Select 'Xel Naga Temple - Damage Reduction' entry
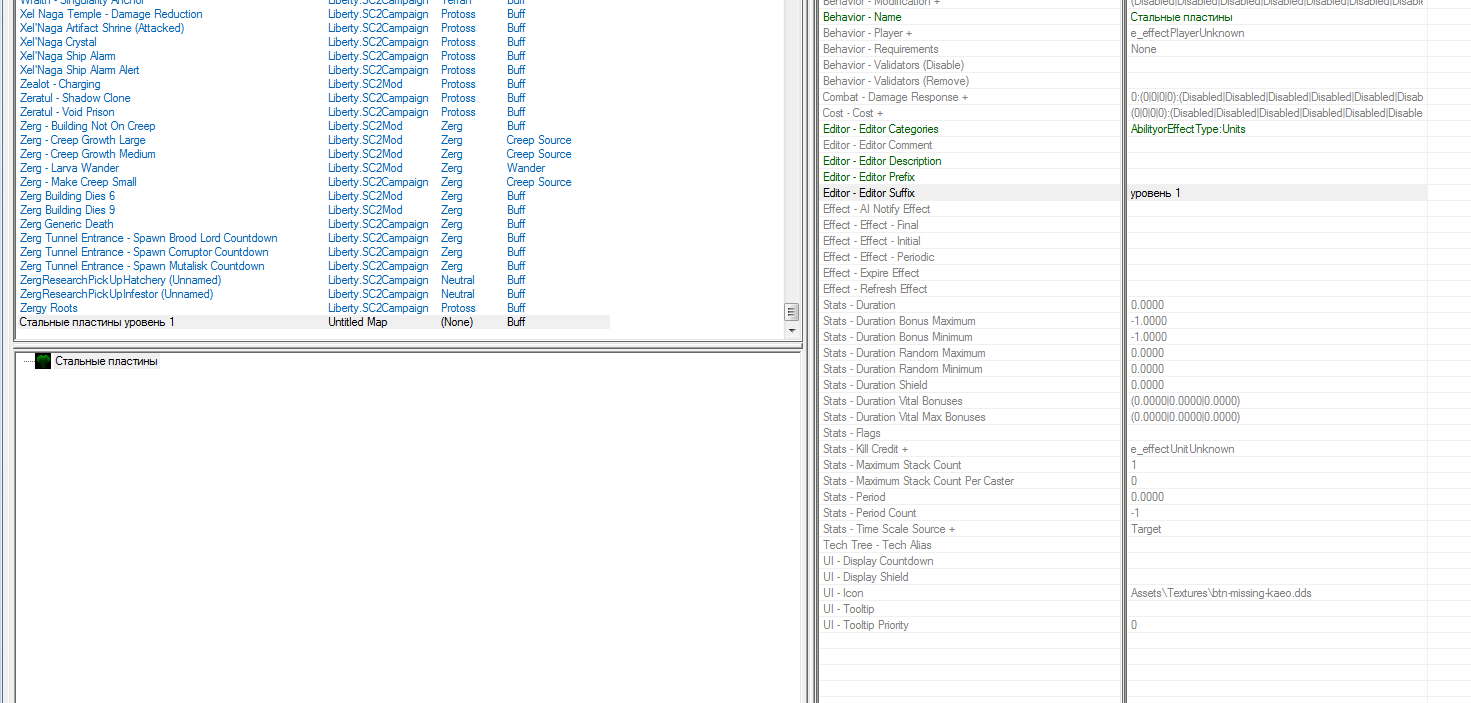 [111, 14]
